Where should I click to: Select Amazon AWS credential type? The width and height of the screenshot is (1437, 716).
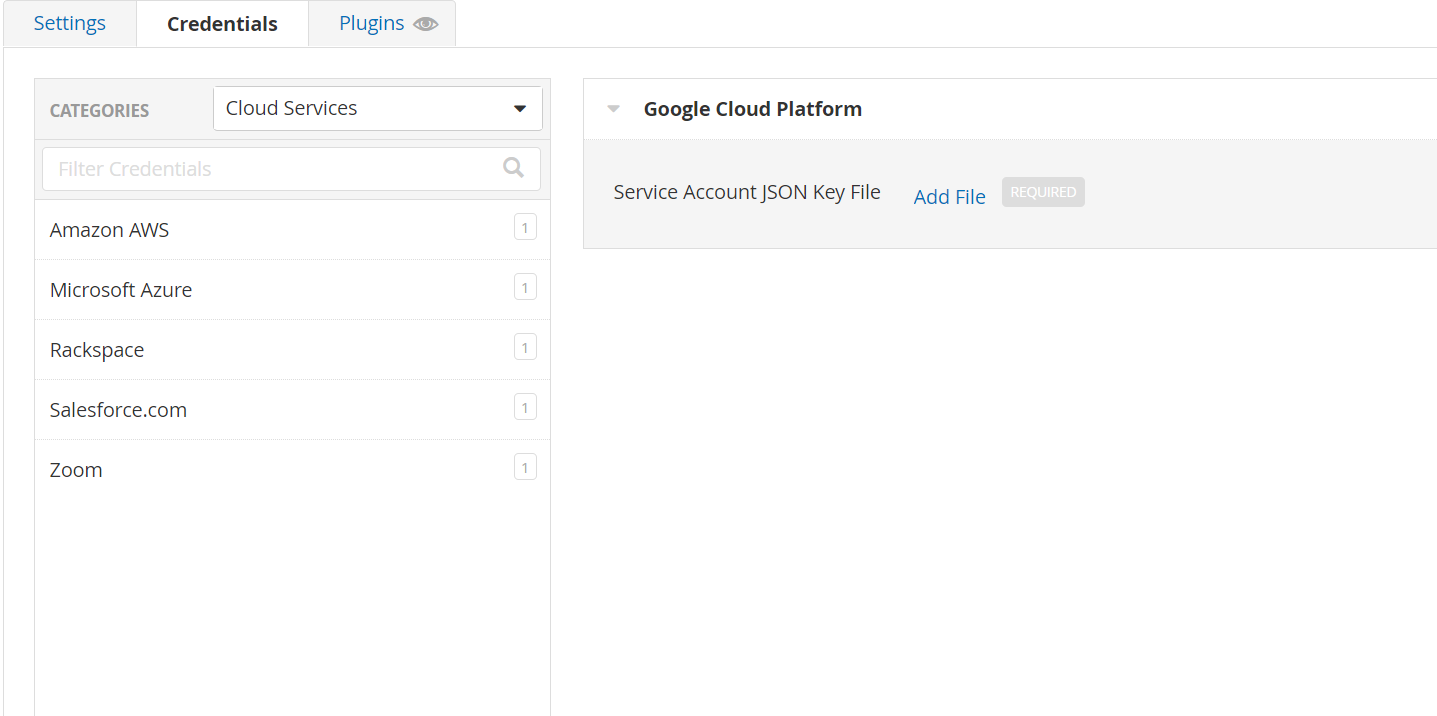[x=110, y=230]
